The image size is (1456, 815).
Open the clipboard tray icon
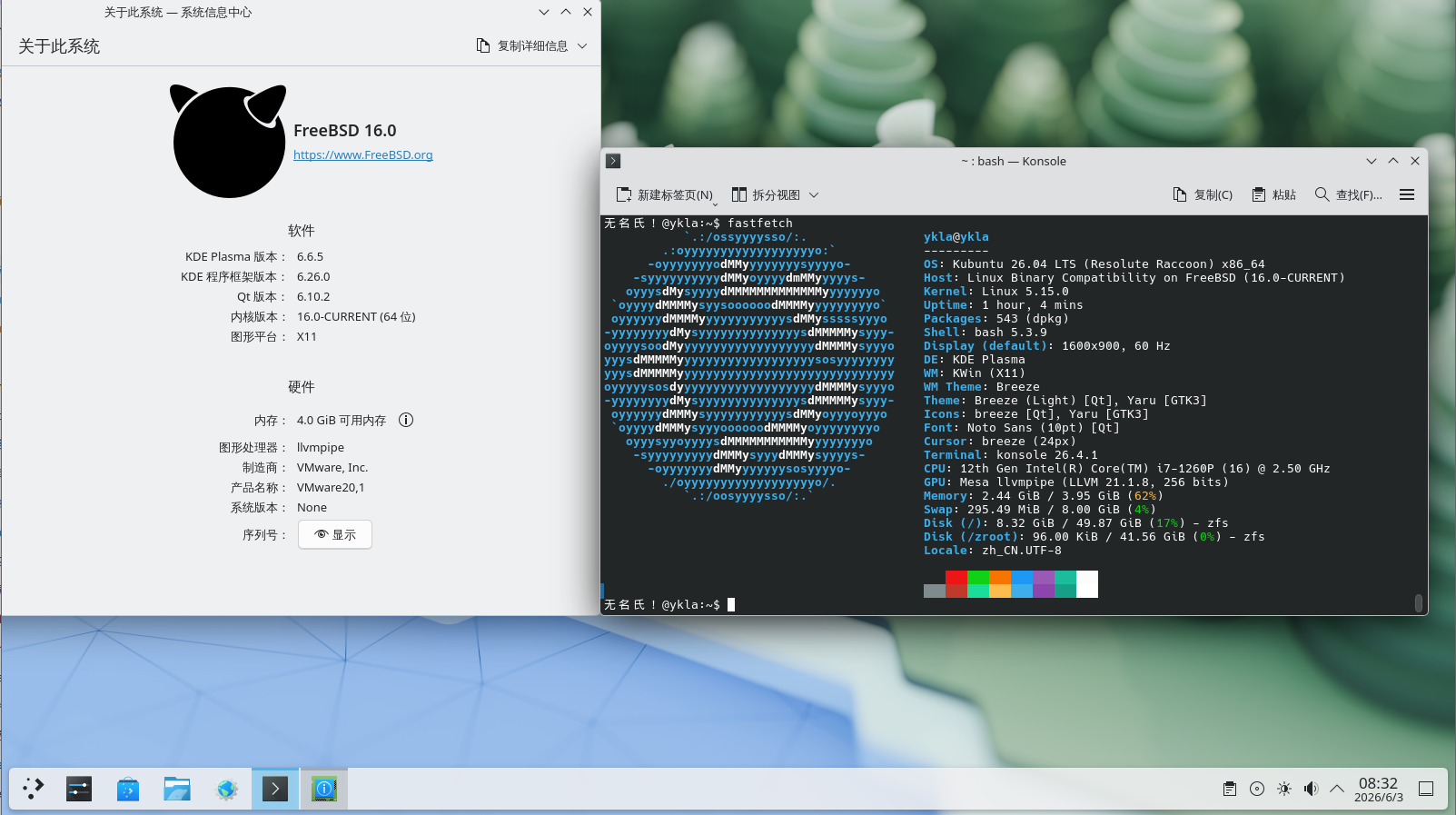click(1230, 789)
